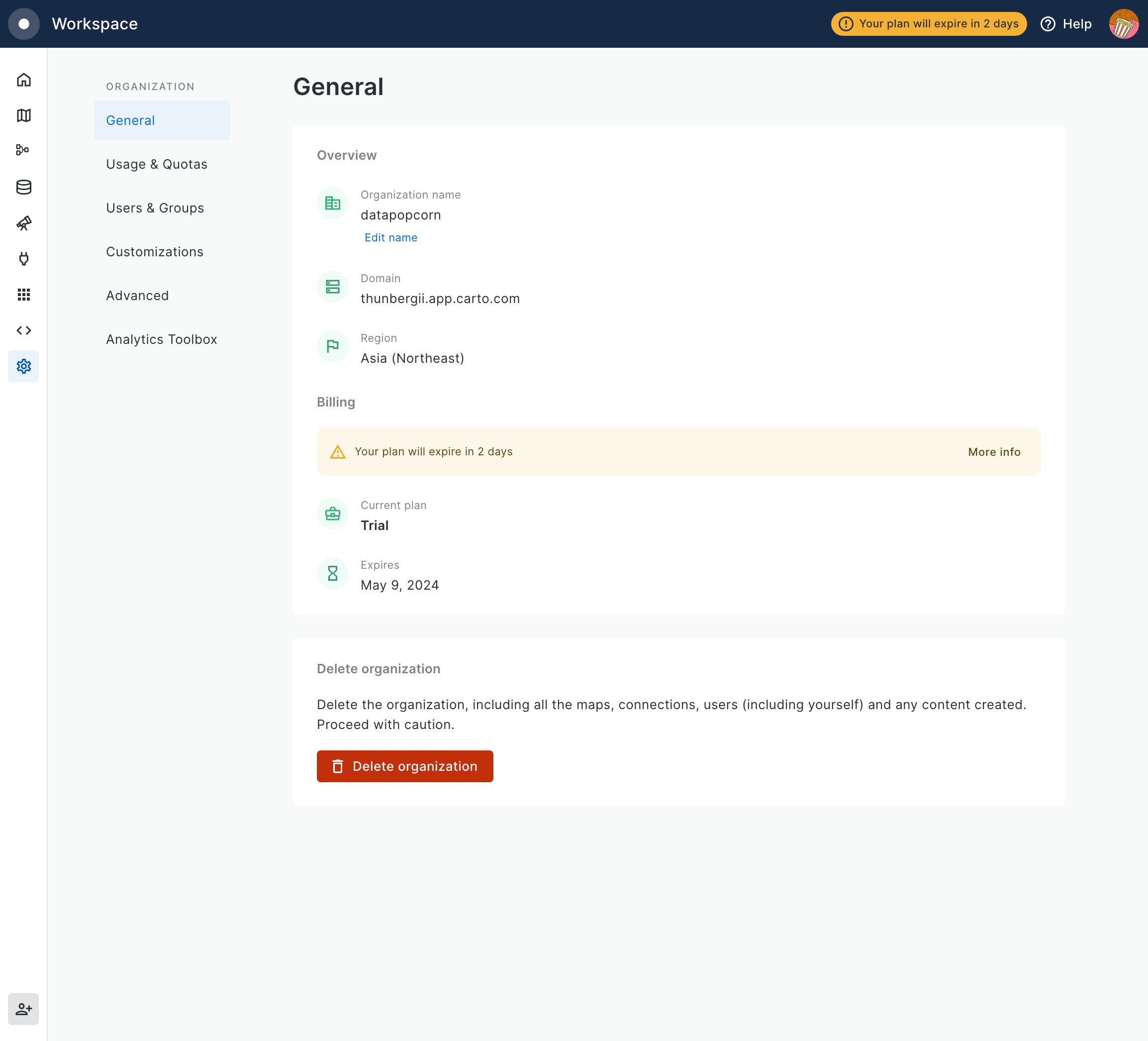Click the Edit name link

390,237
